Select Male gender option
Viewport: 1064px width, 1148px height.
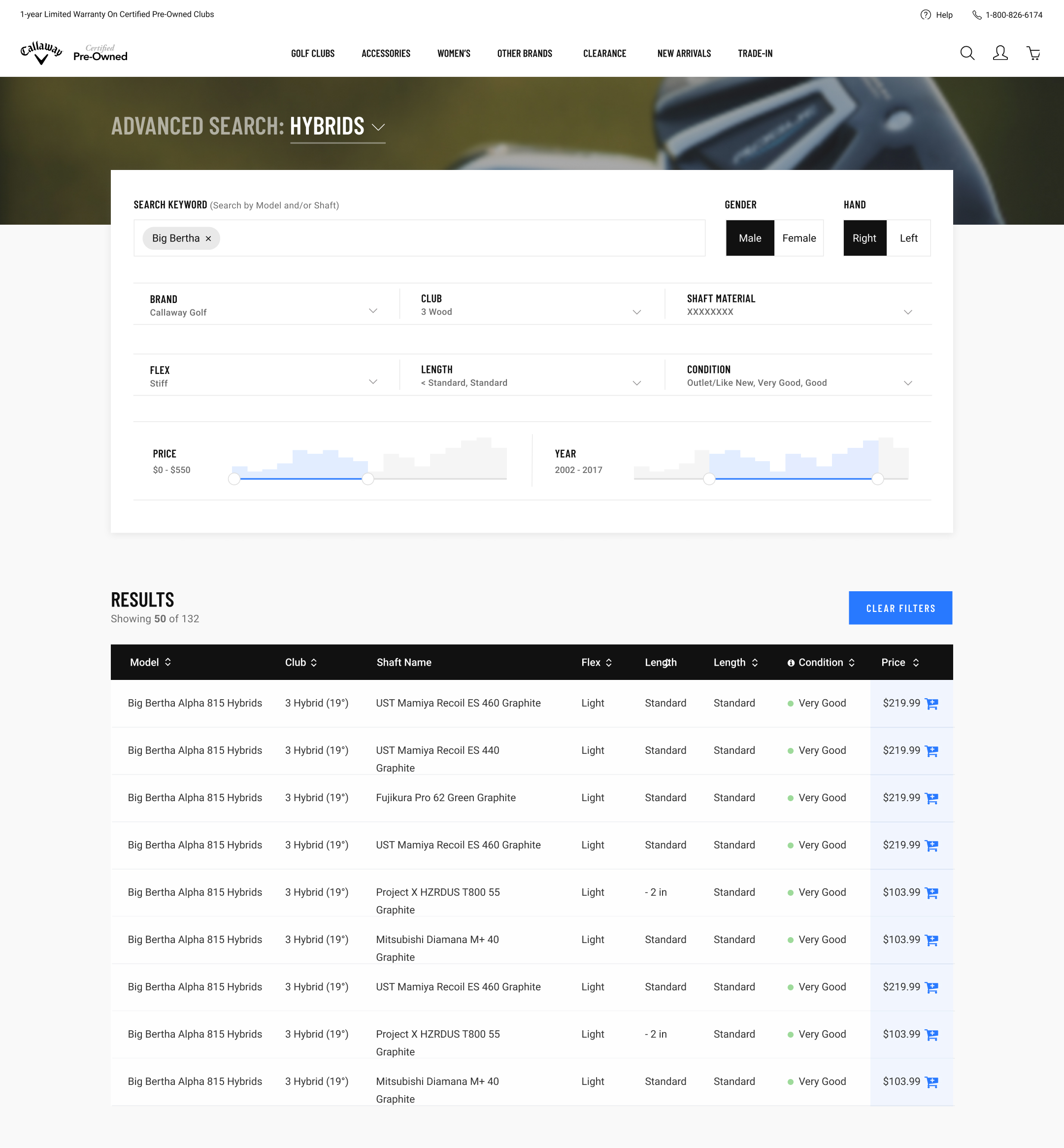pyautogui.click(x=750, y=238)
